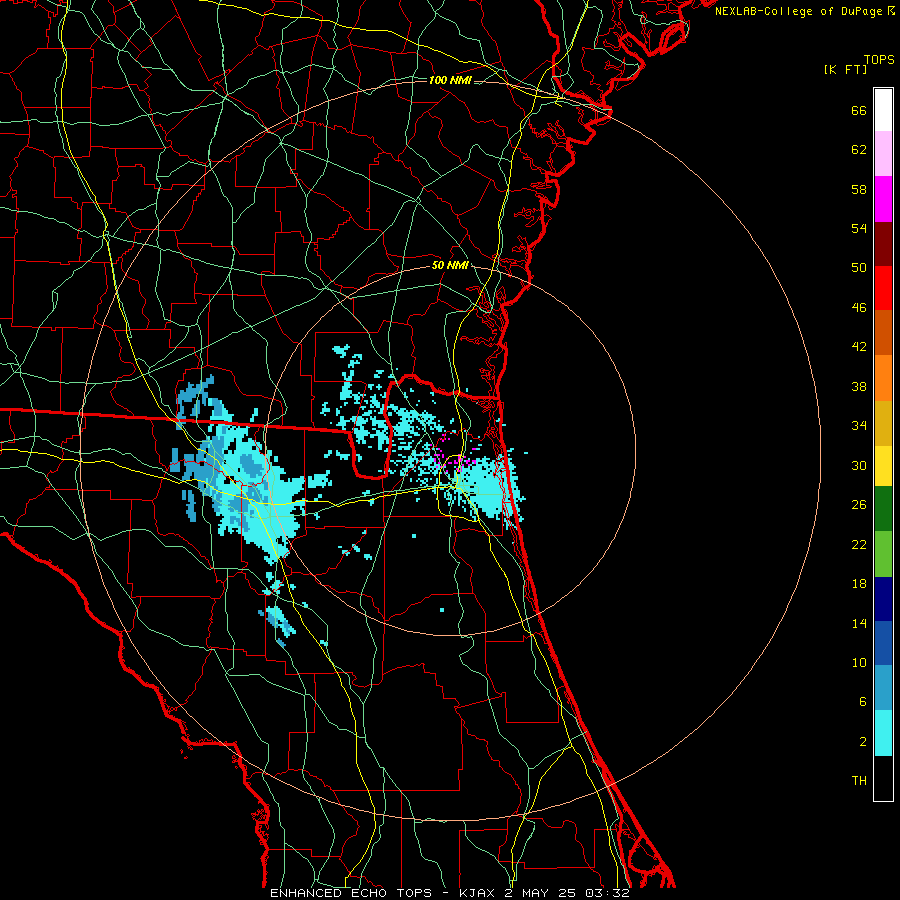Click the '[K FT]' units label

[x=845, y=69]
